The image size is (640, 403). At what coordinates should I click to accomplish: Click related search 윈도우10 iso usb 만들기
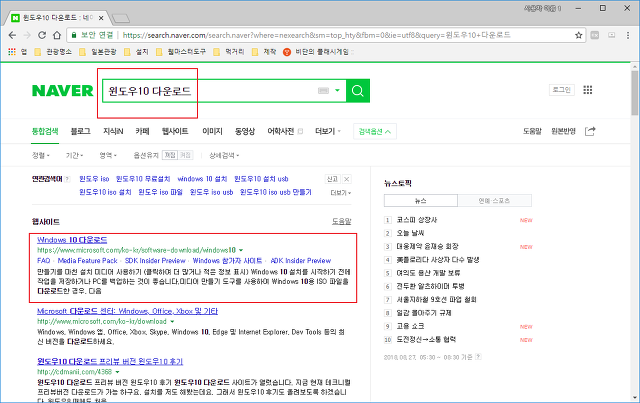click(x=276, y=192)
